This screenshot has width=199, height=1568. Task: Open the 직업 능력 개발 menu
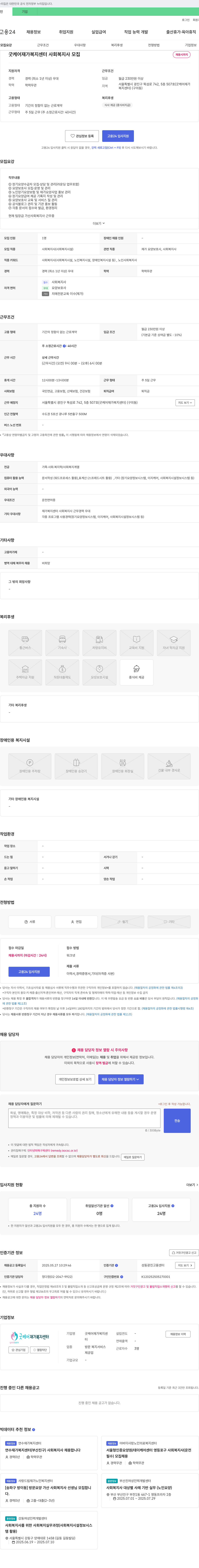click(136, 32)
